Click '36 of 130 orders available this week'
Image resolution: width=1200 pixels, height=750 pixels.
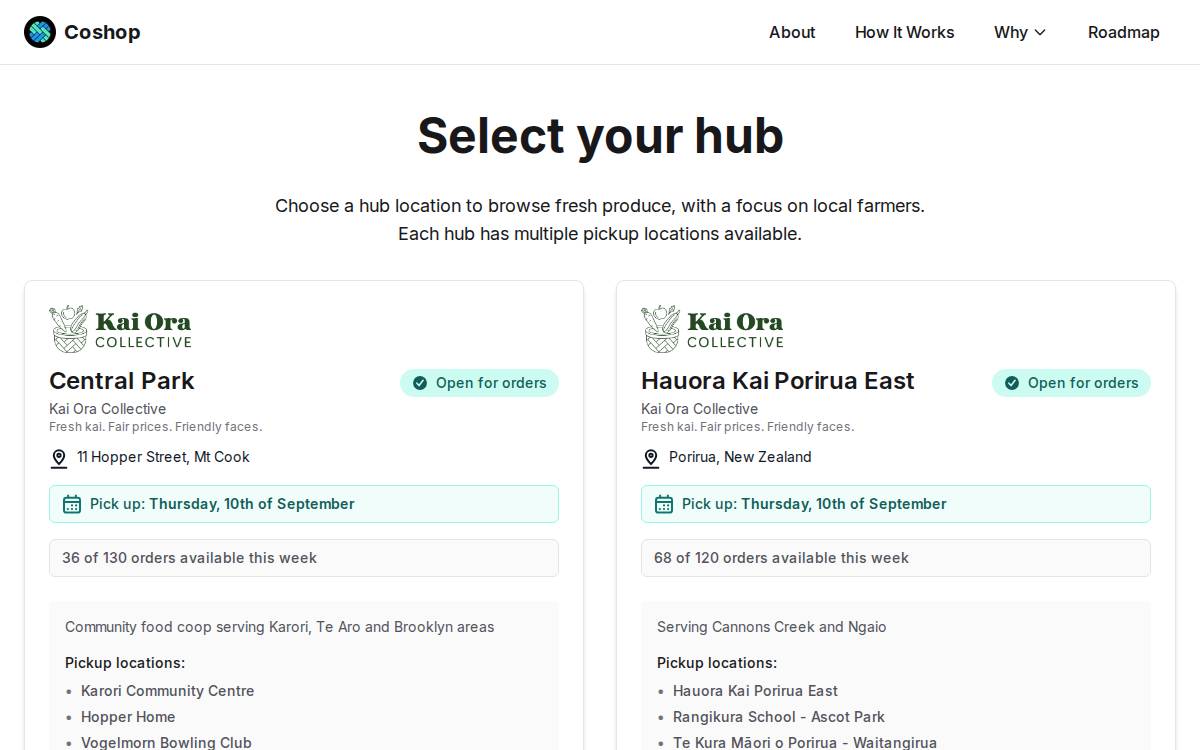tap(304, 558)
